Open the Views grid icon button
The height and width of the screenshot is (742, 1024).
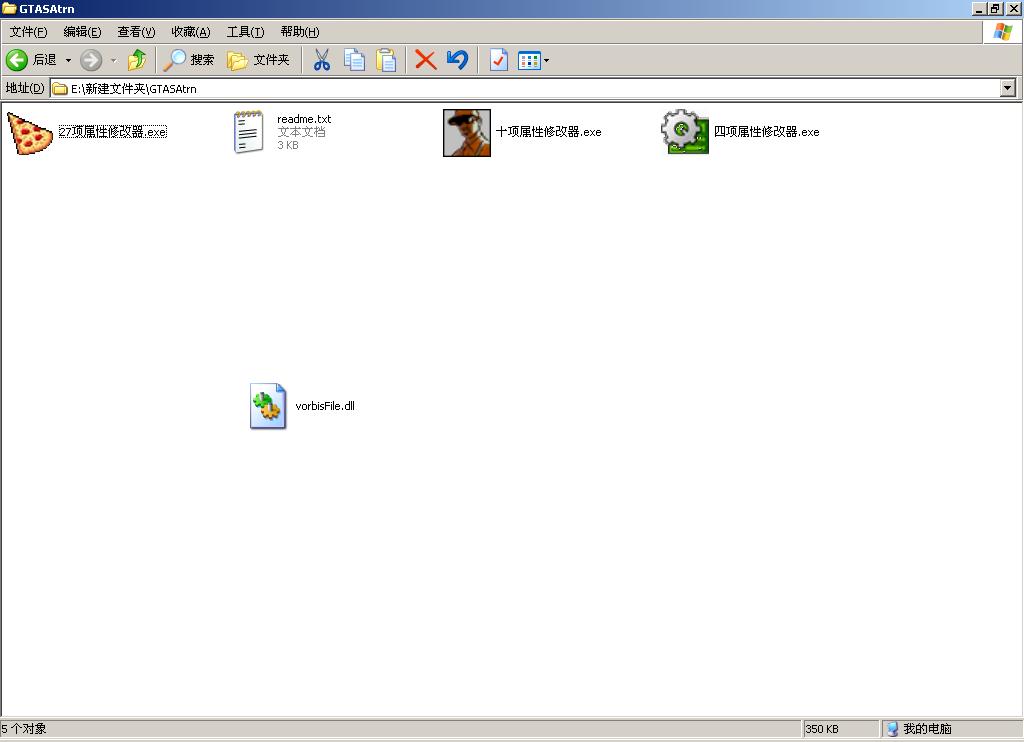click(x=529, y=61)
